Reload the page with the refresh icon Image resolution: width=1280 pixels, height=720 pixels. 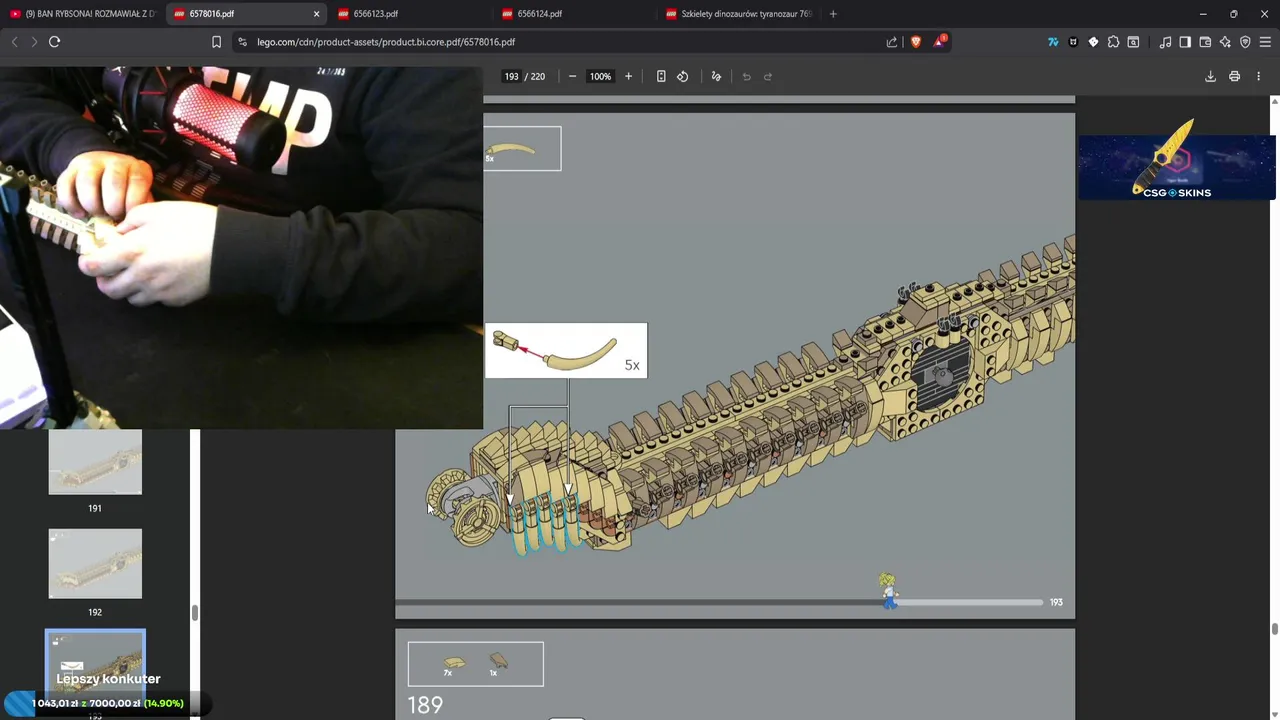54,42
